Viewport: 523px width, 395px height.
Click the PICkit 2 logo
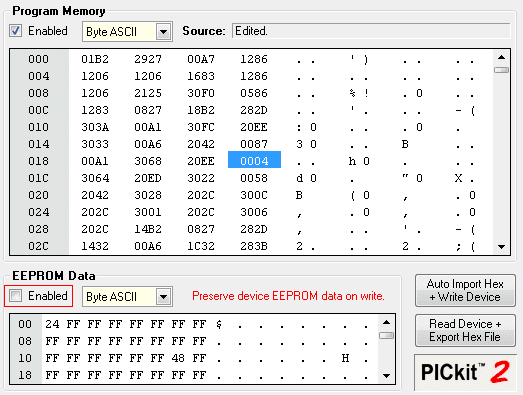pyautogui.click(x=465, y=372)
